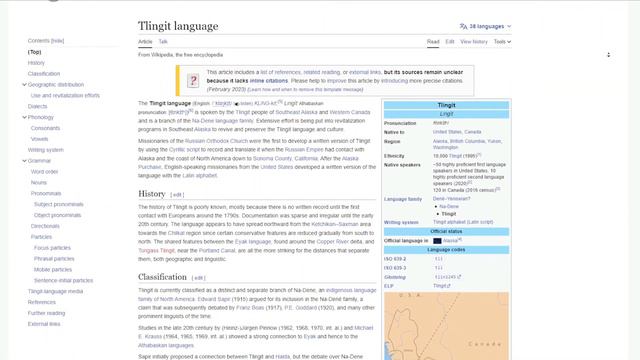The width and height of the screenshot is (640, 360).
Task: Open the Latin alphabet link
Action: click(200, 176)
